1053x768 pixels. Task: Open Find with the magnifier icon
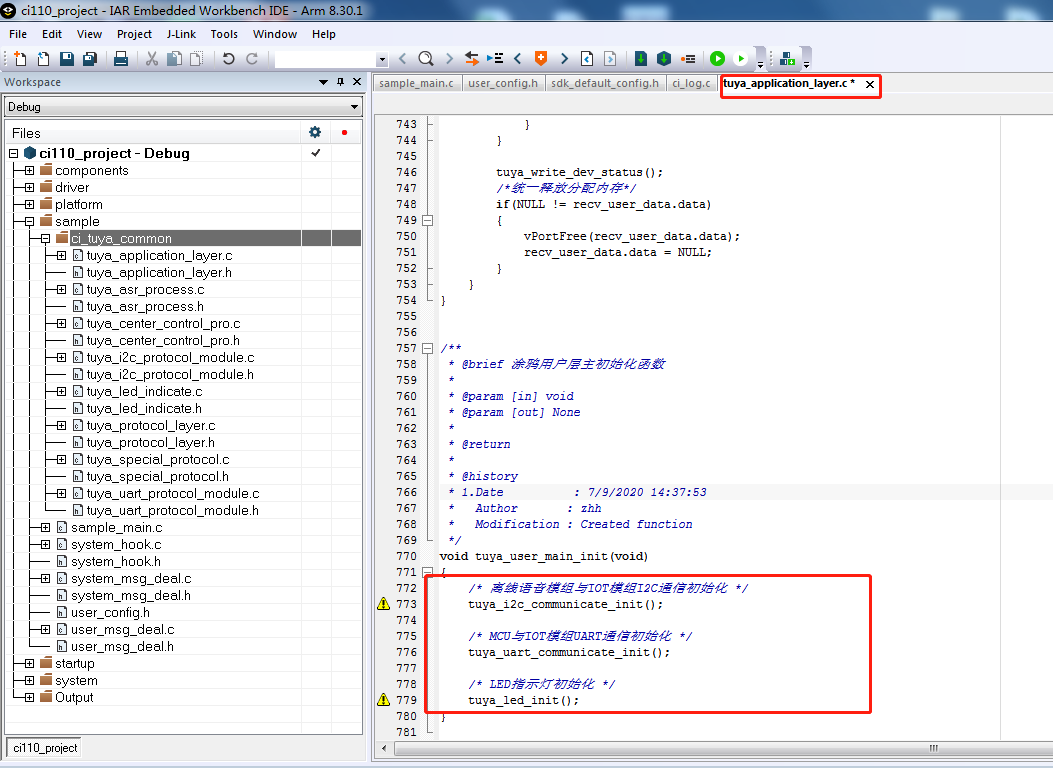point(426,59)
